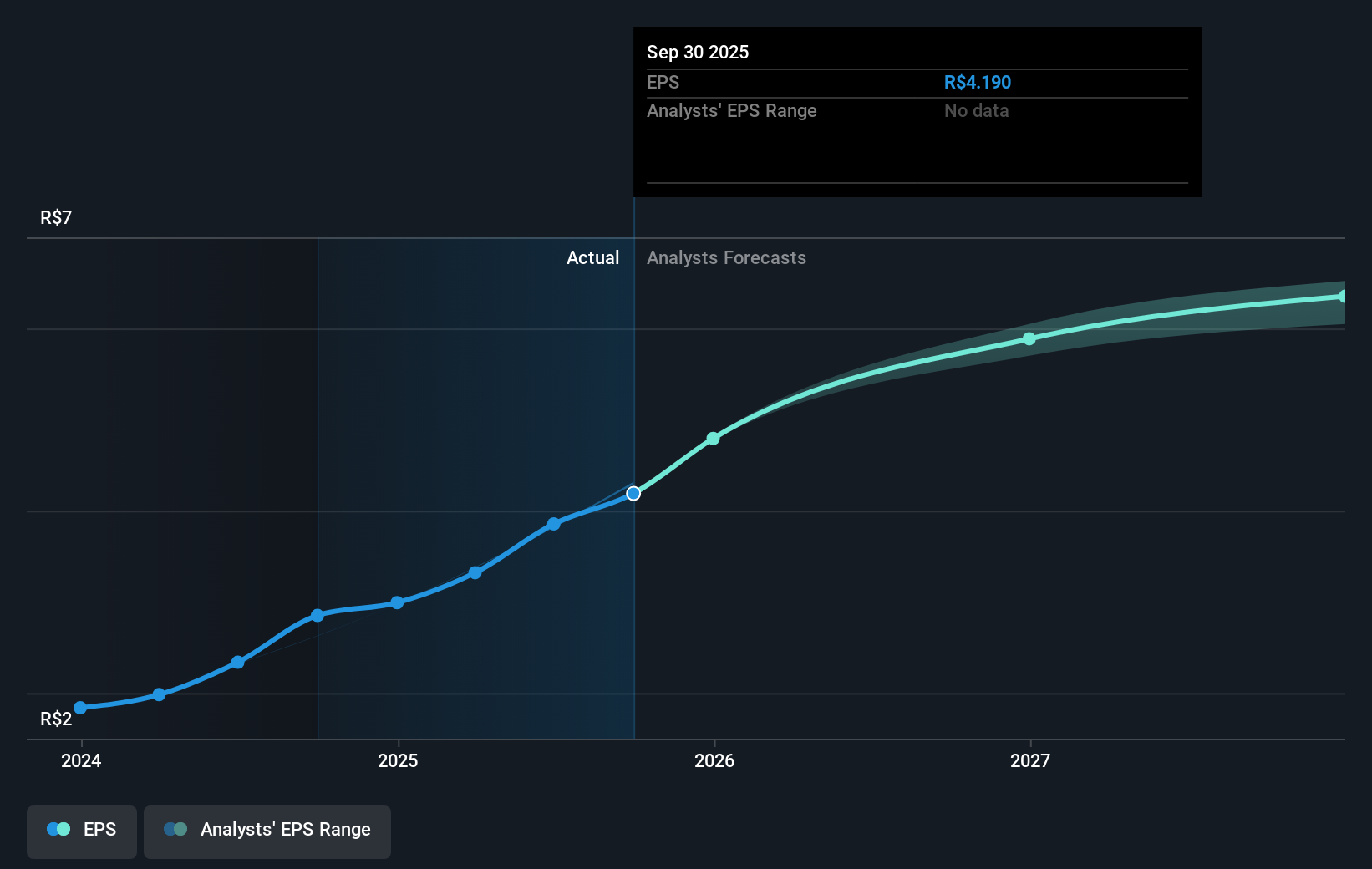The image size is (1372, 869).
Task: Click the 2027 forecast data point marker
Action: click(x=1028, y=338)
